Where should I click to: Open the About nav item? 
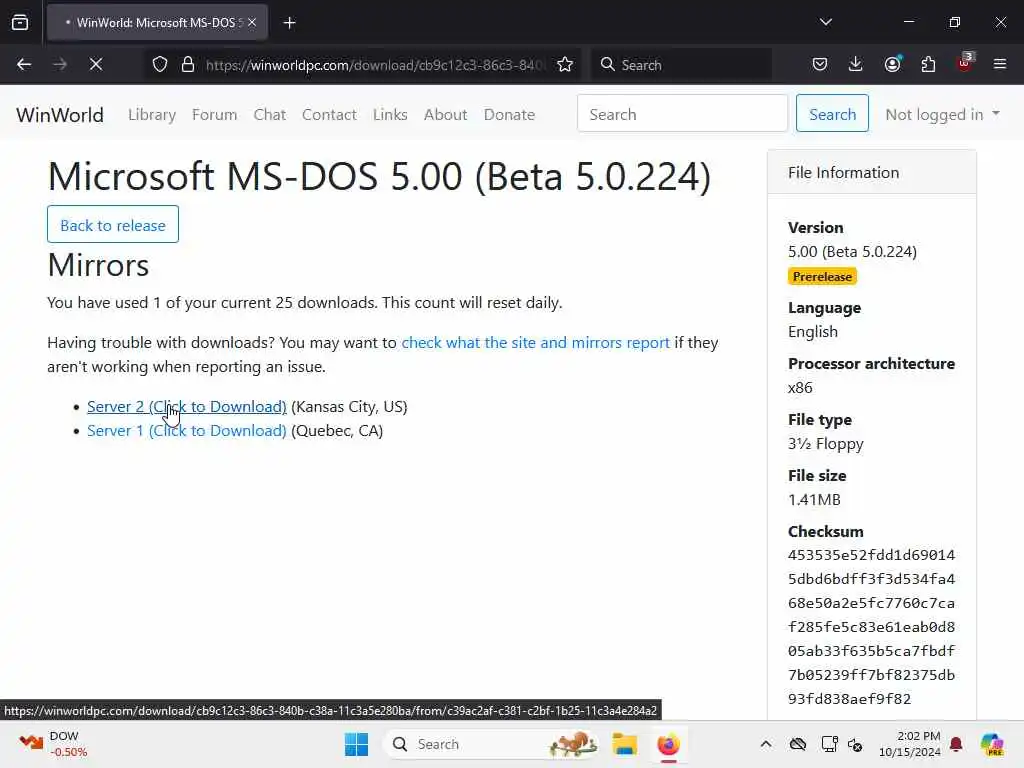(445, 115)
